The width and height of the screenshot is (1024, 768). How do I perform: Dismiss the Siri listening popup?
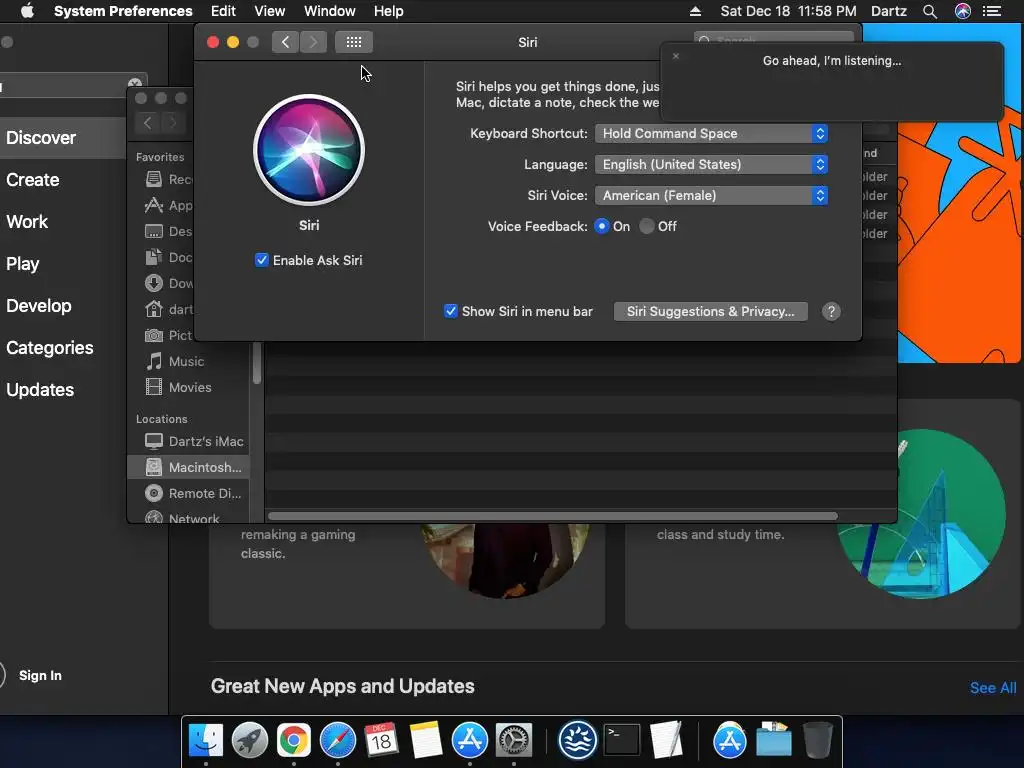click(676, 56)
